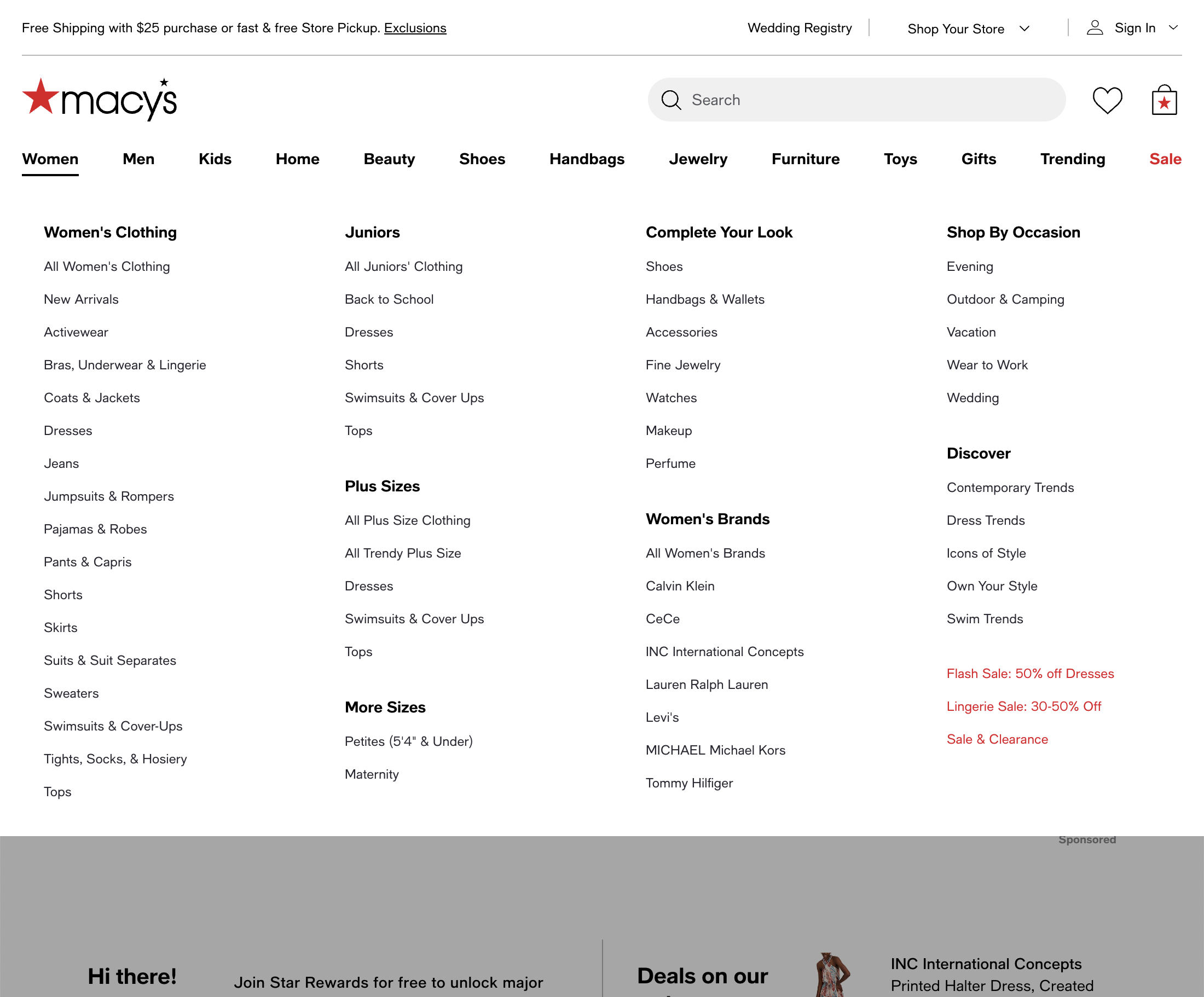Click inside the search input field

[x=831, y=99]
